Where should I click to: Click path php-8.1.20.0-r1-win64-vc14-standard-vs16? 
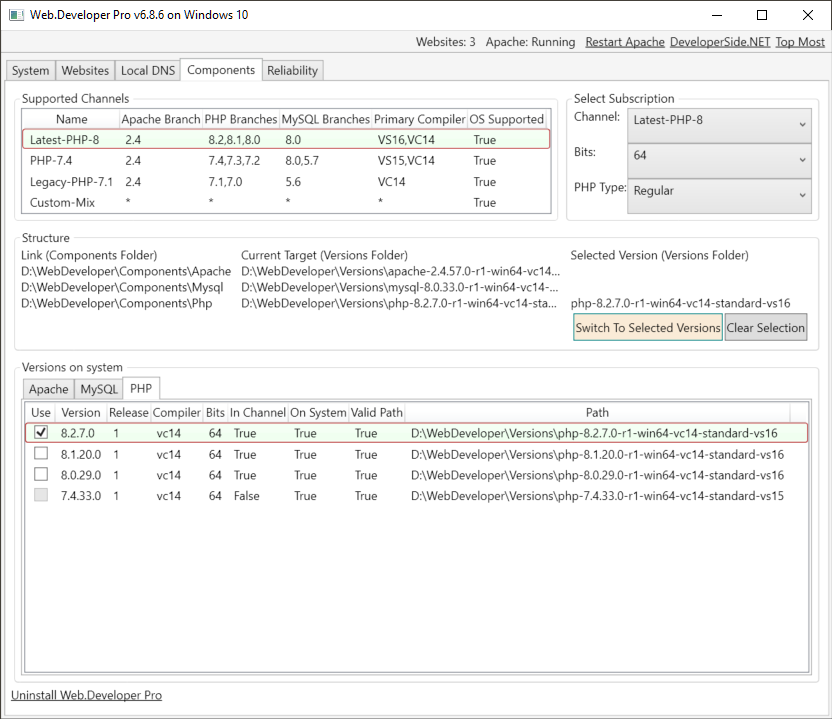pos(597,454)
